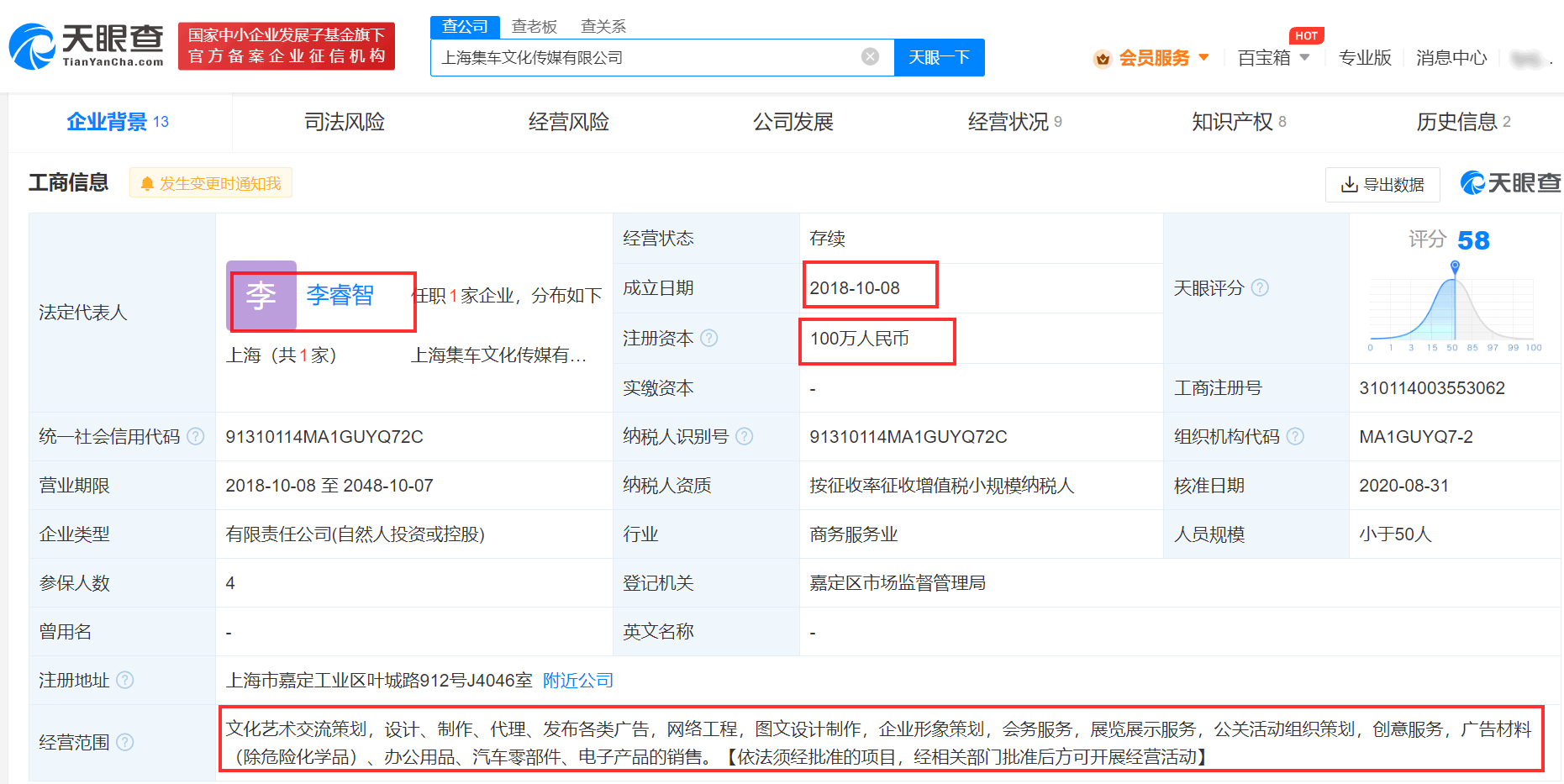Open the 经营状况 tab
1564x784 pixels.
click(1015, 122)
